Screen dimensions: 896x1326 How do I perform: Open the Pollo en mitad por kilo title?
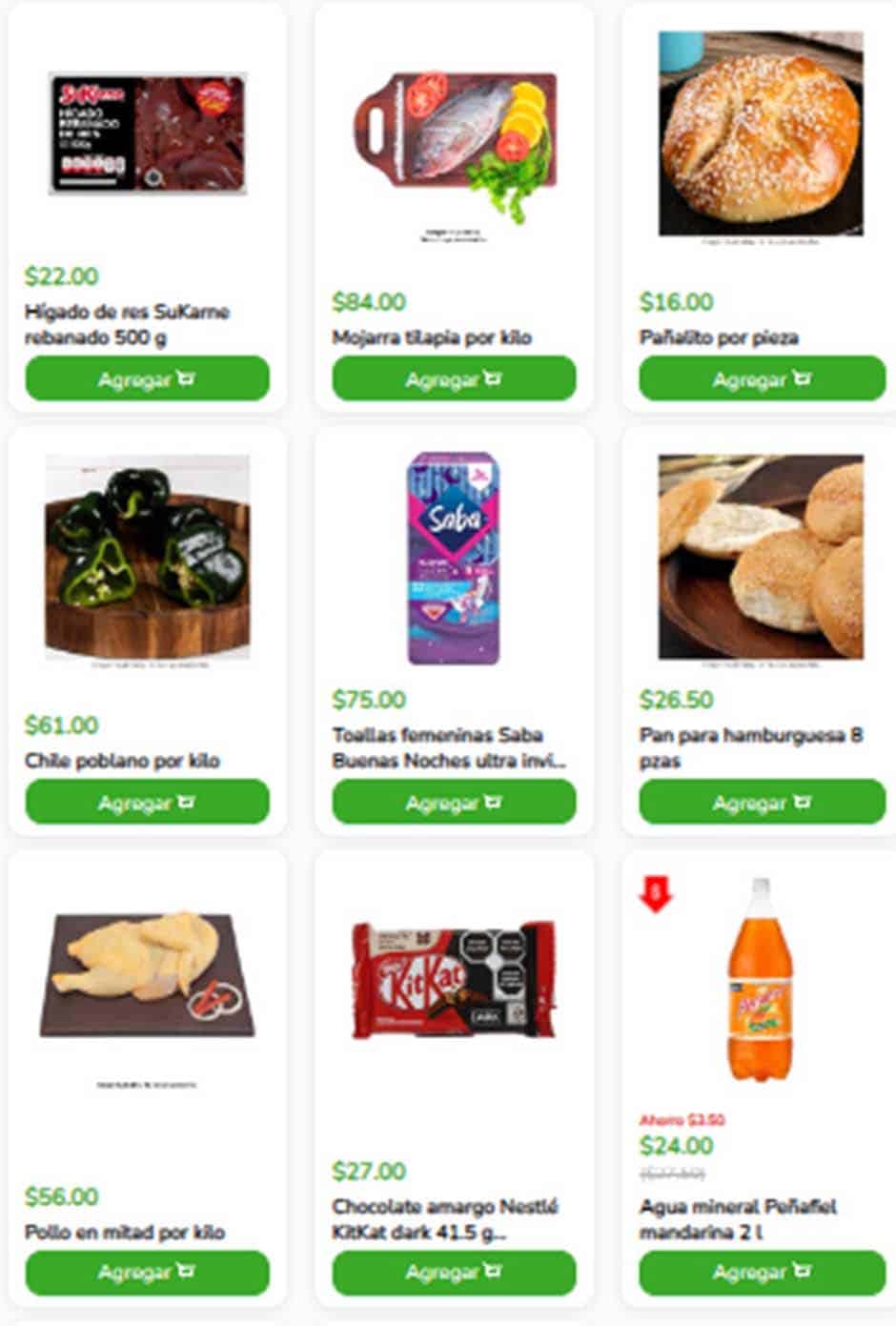tap(125, 1232)
